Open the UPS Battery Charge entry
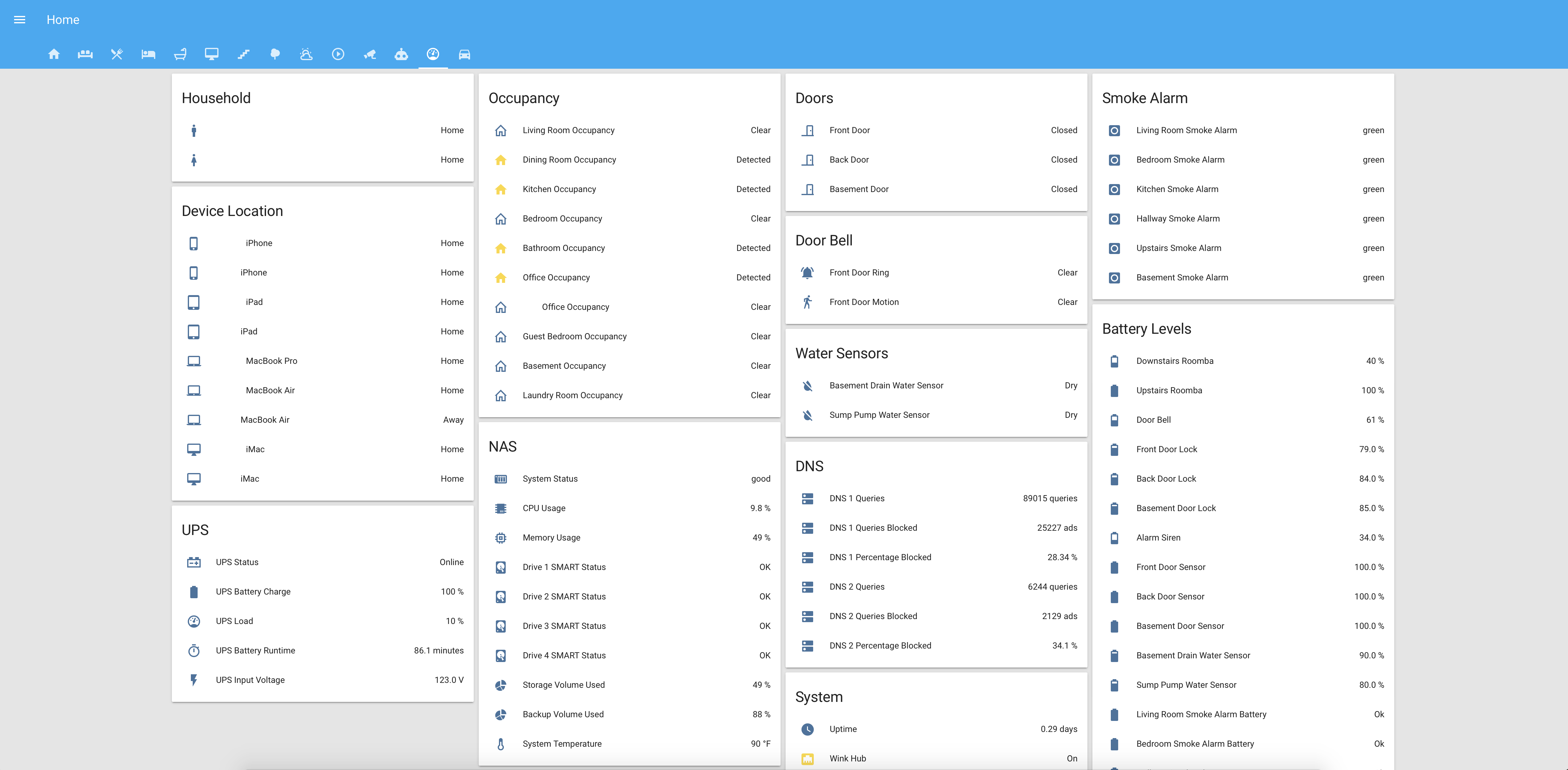The height and width of the screenshot is (770, 1568). point(253,592)
